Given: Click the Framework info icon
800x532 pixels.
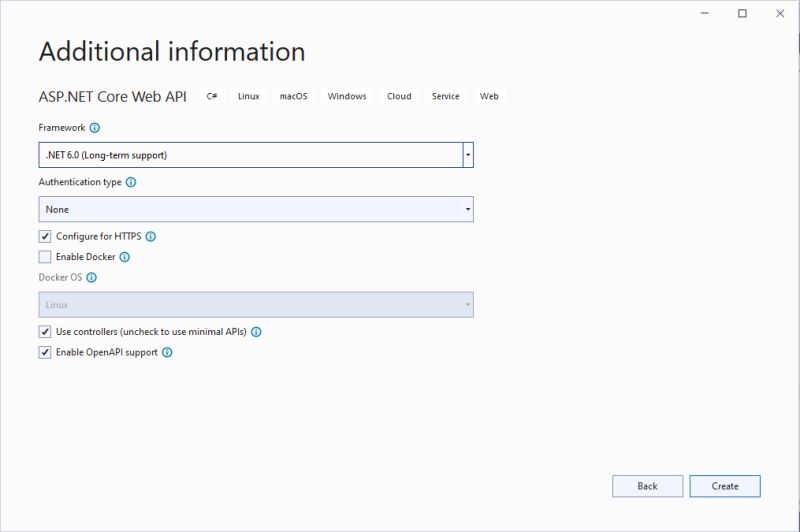Looking at the screenshot, I should pyautogui.click(x=94, y=128).
